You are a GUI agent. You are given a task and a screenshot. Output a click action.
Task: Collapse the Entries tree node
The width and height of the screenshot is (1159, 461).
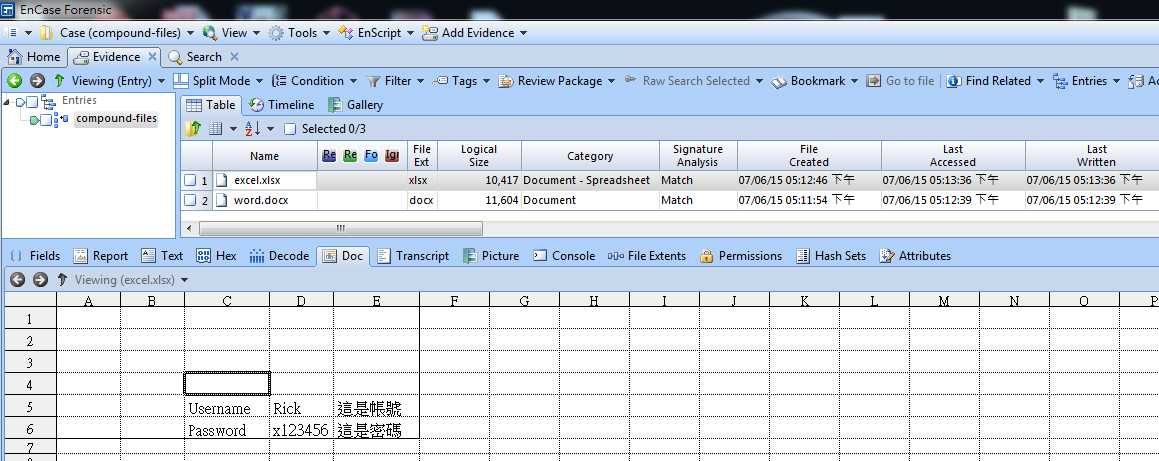pyautogui.click(x=7, y=102)
